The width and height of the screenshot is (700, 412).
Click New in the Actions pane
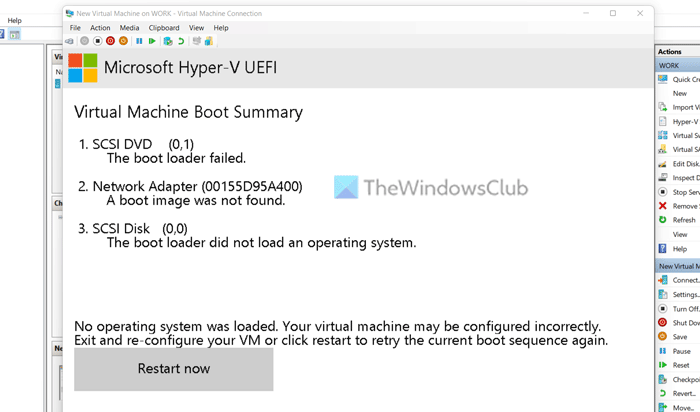point(679,93)
